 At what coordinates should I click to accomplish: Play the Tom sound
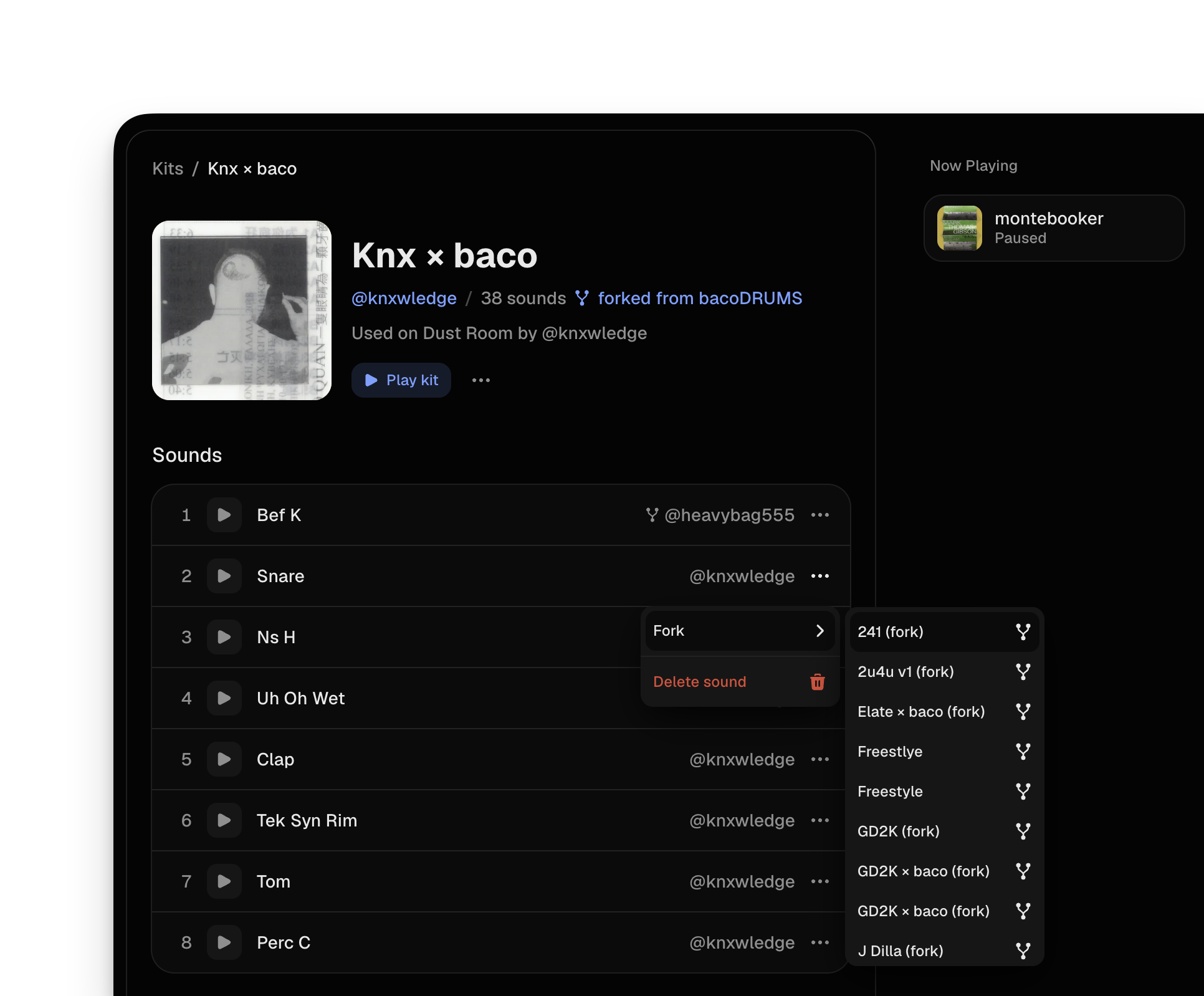[224, 881]
